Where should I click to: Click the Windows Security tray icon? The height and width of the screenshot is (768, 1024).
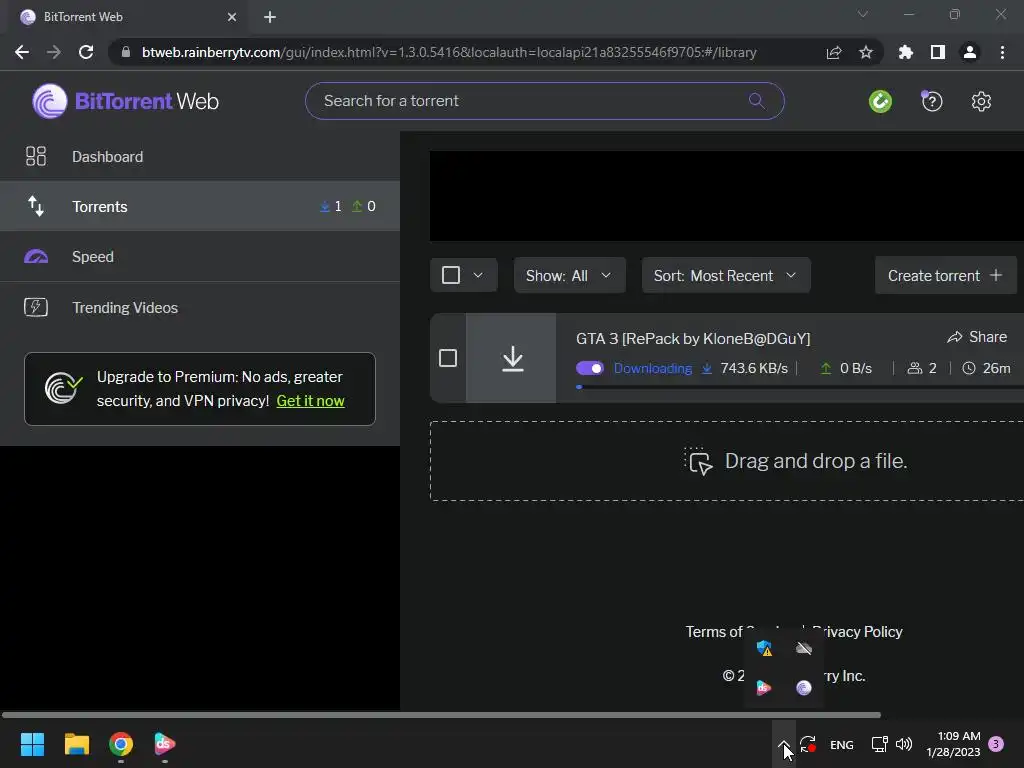(764, 648)
